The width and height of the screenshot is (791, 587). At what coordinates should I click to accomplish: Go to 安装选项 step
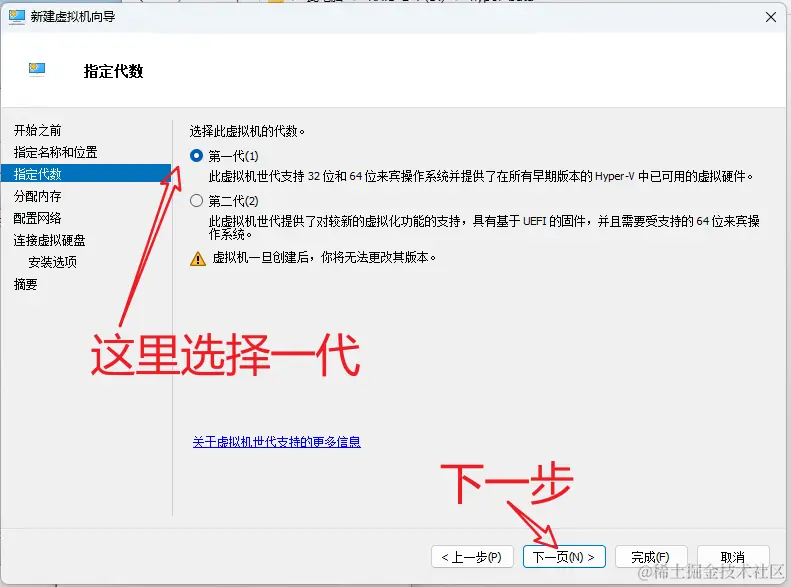pyautogui.click(x=52, y=262)
